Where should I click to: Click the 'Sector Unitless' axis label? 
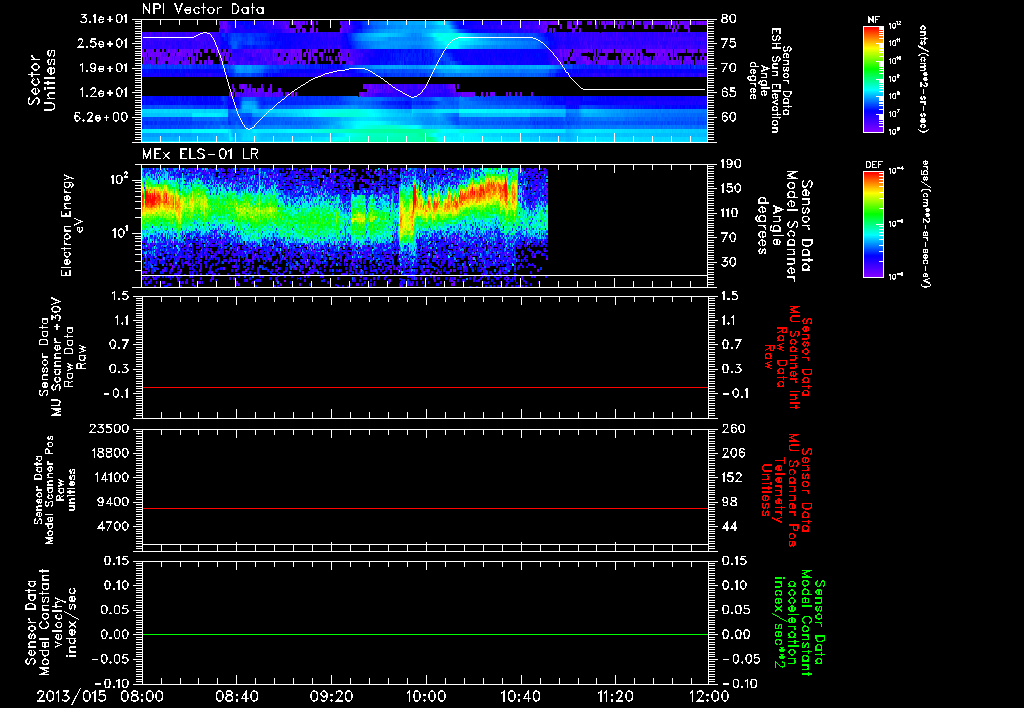point(42,80)
